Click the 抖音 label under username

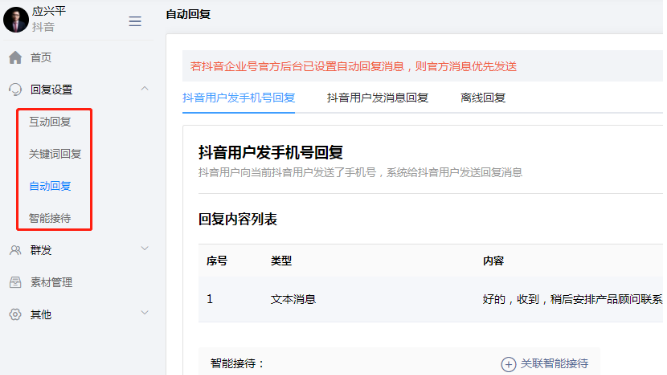click(x=43, y=27)
